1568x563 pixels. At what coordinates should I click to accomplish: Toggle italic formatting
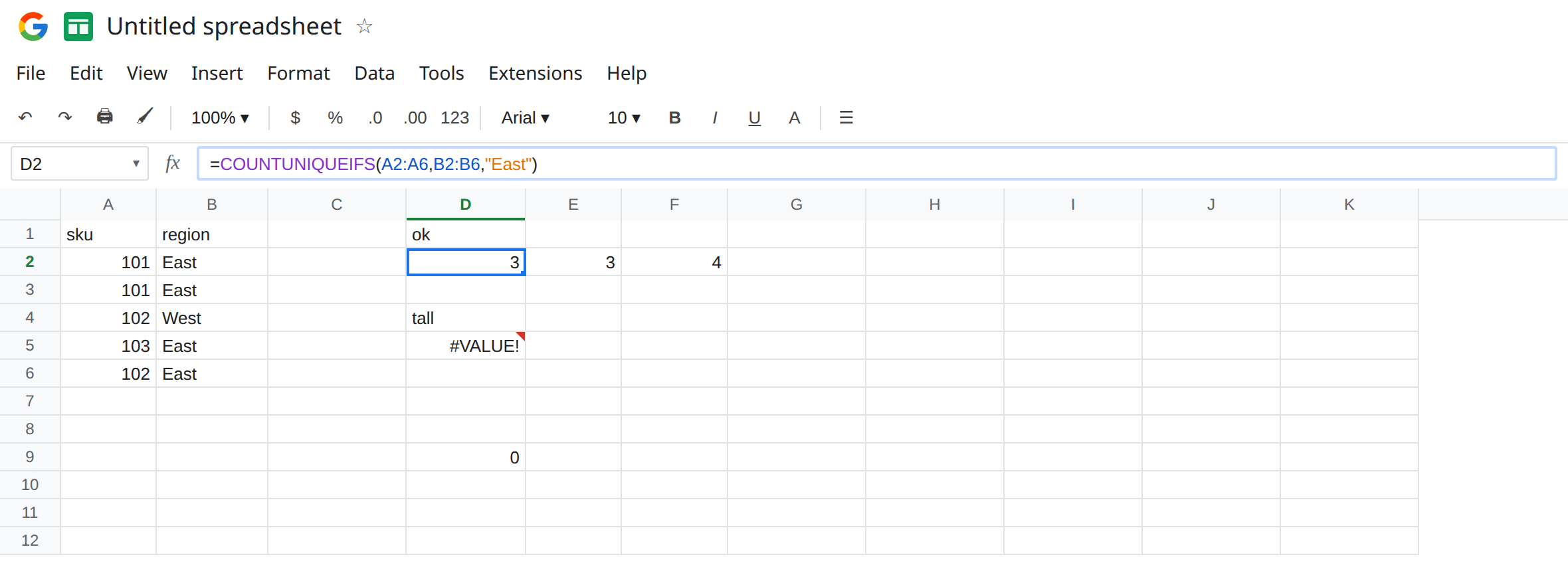pos(714,118)
